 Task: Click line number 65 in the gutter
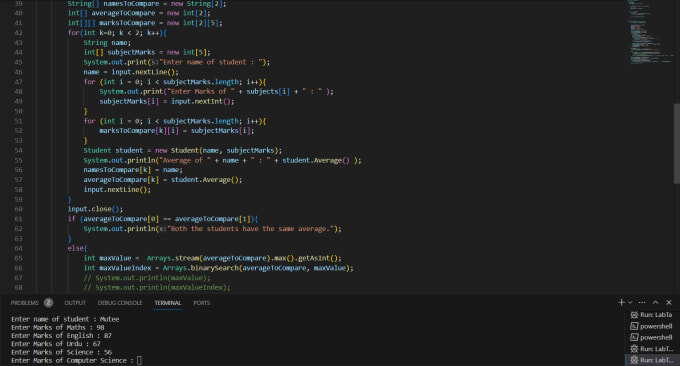click(18, 258)
